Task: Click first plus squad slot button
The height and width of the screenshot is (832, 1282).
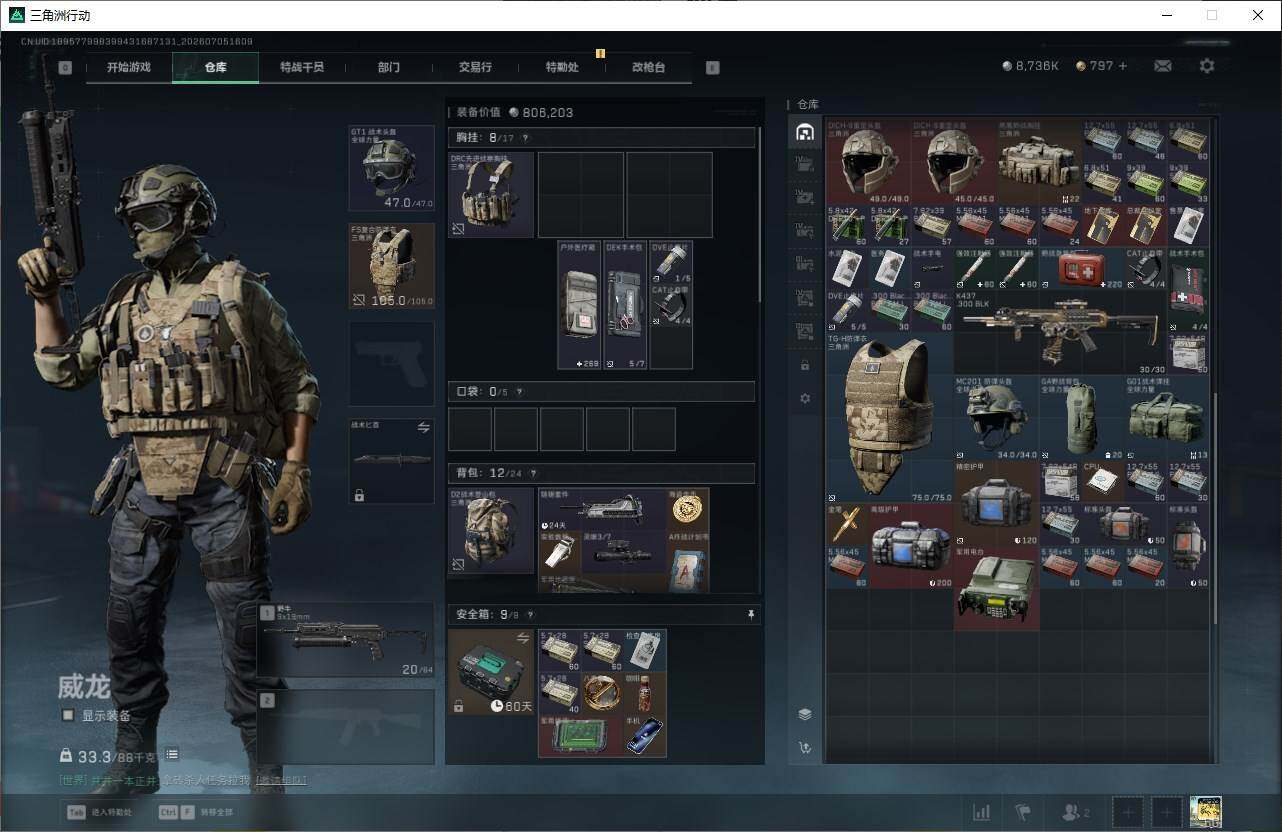Action: [1127, 812]
